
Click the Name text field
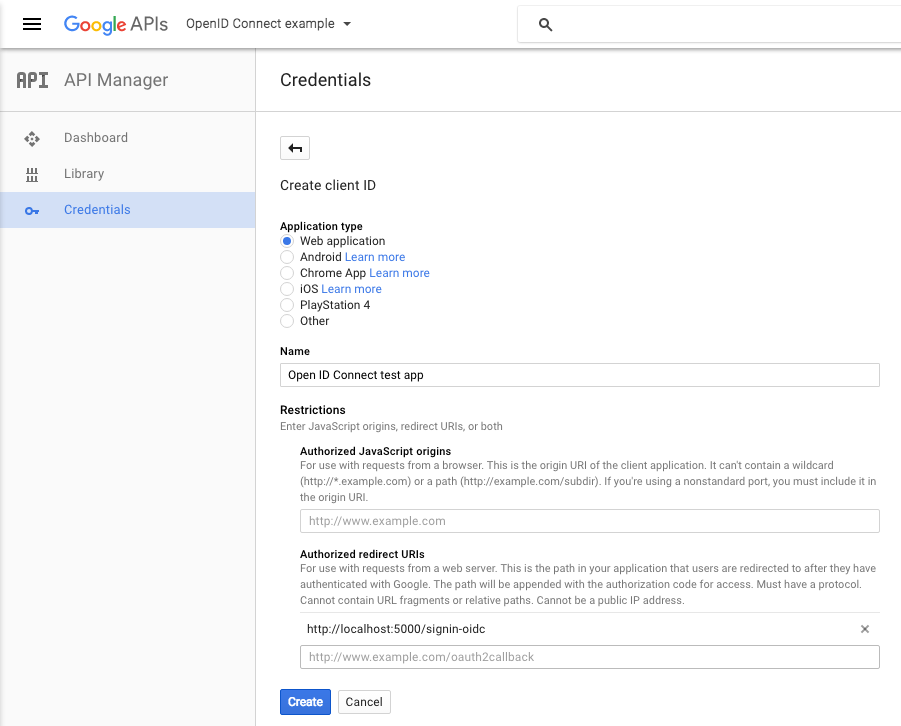(x=579, y=375)
